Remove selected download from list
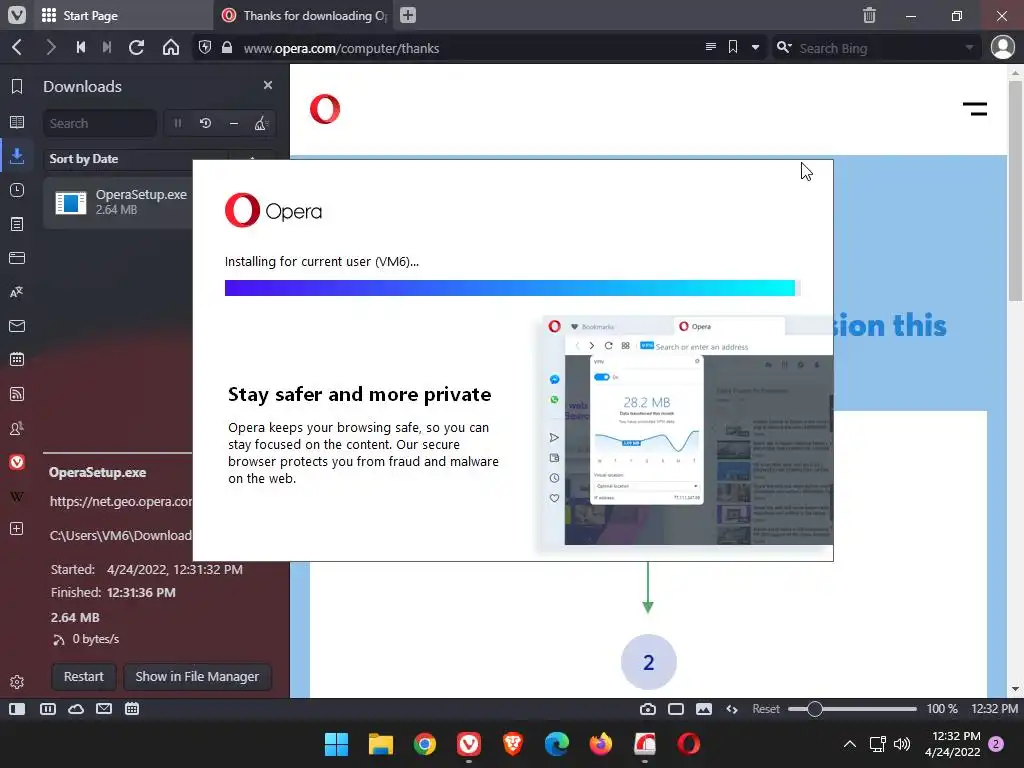The height and width of the screenshot is (768, 1024). pyautogui.click(x=234, y=123)
